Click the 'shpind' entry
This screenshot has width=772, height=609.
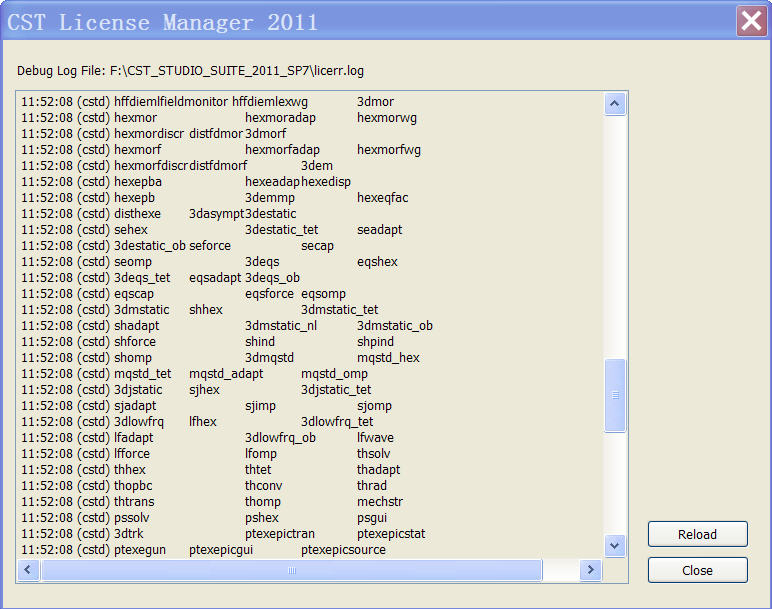point(375,342)
